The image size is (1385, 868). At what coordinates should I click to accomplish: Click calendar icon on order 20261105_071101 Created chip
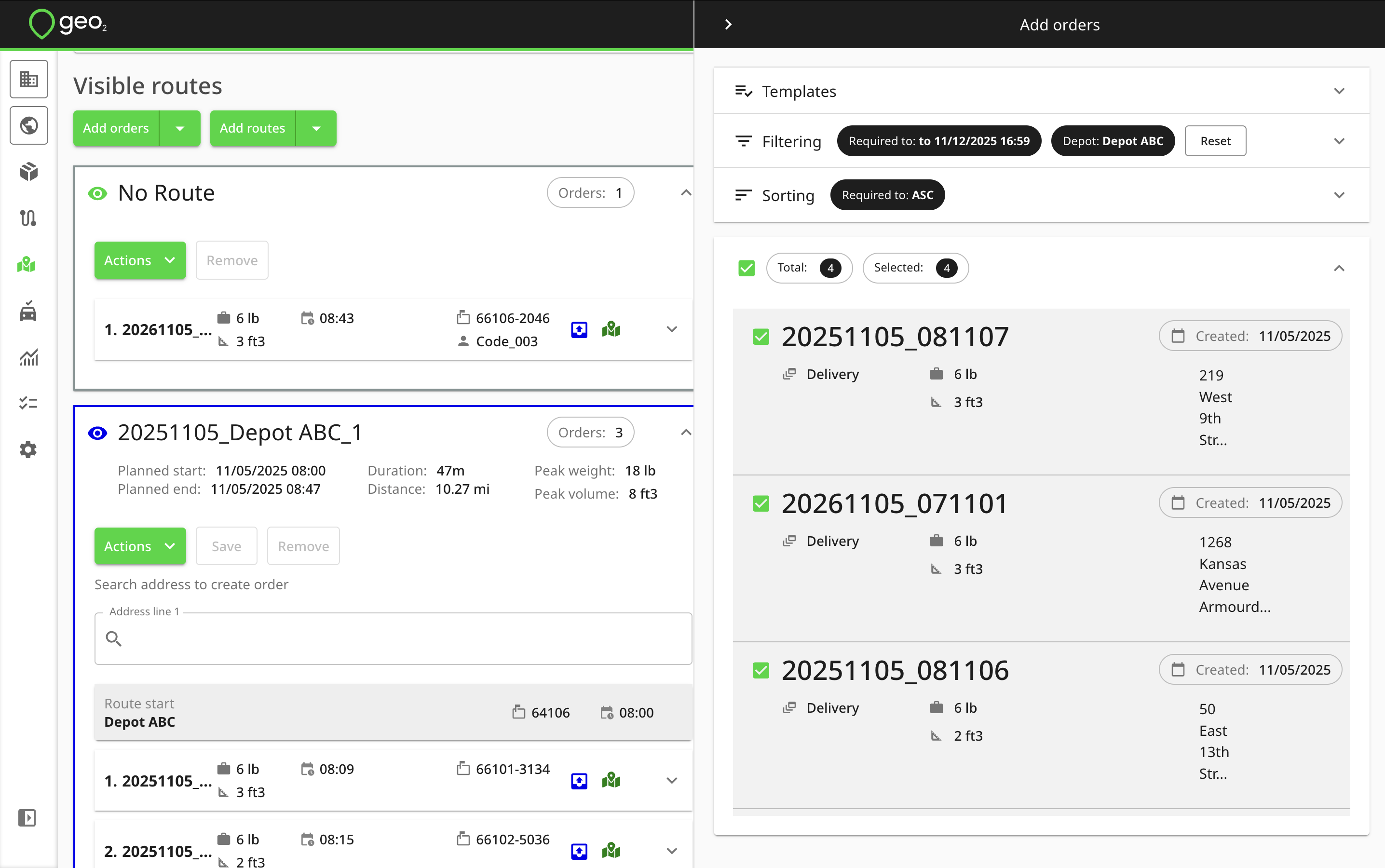(1178, 503)
